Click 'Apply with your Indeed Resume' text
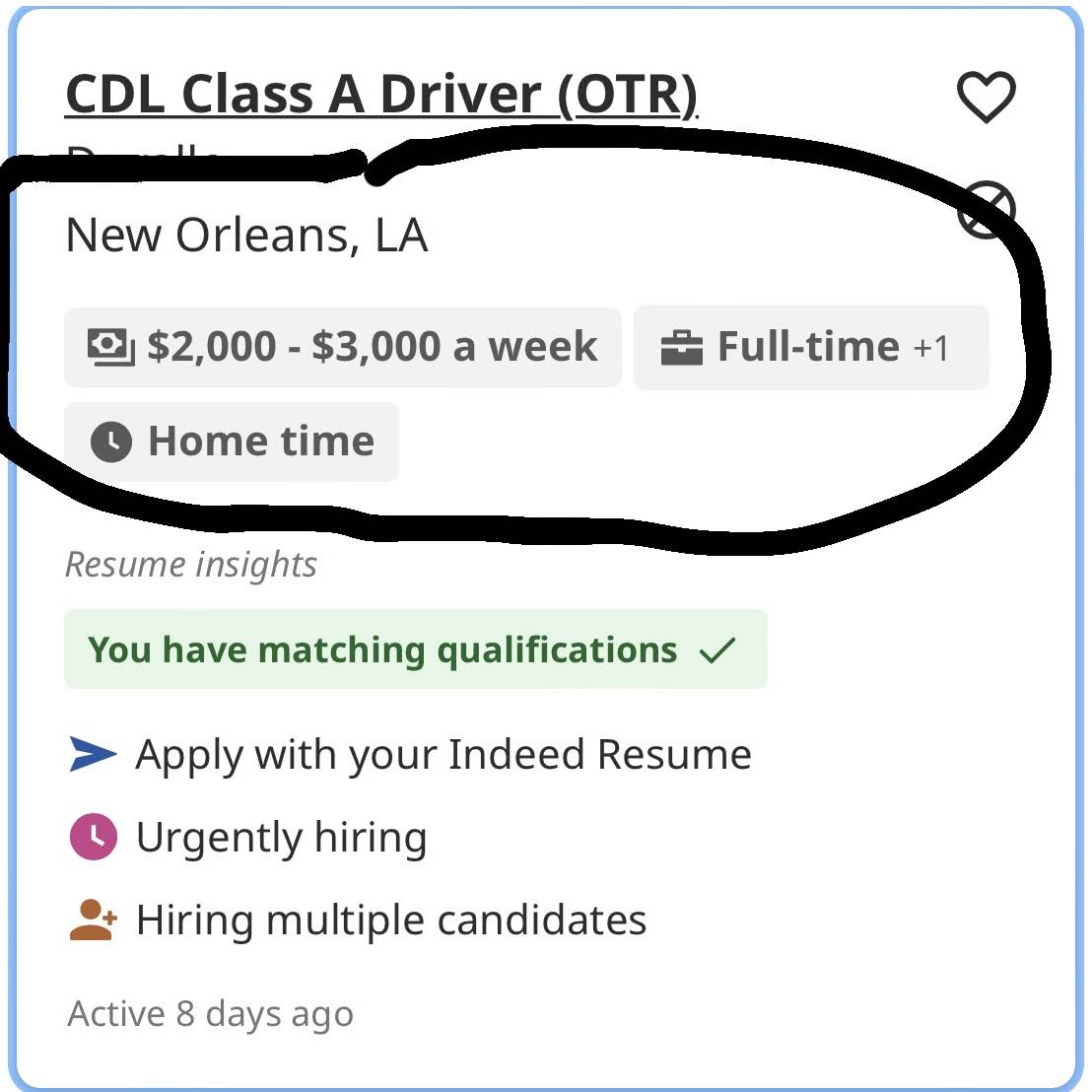This screenshot has width=1092, height=1092. (x=444, y=755)
